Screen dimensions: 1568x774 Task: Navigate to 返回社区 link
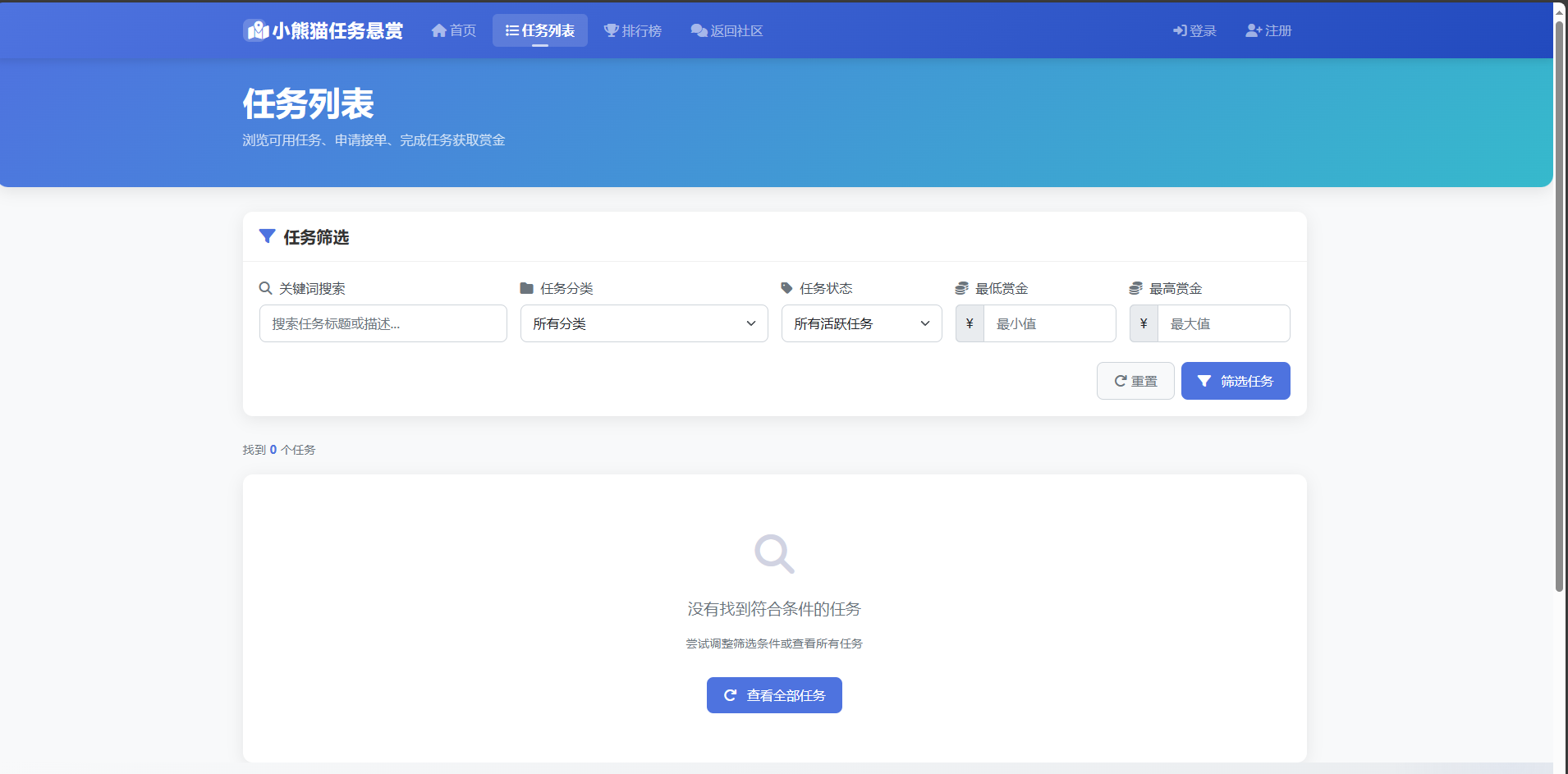pos(727,30)
